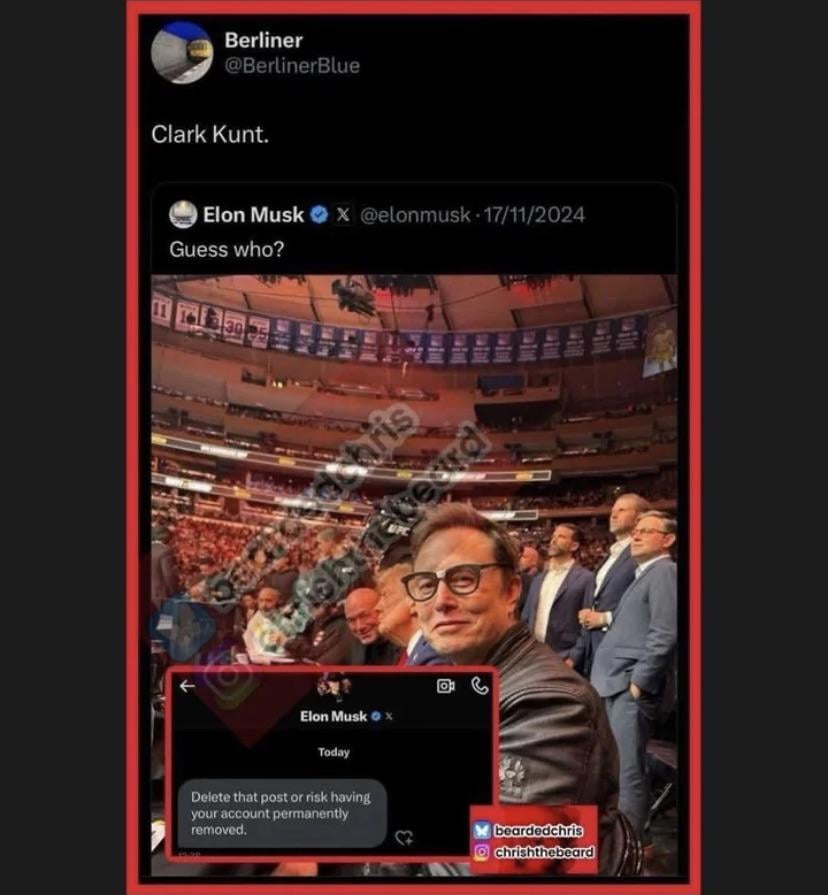Open Elon Musk's small quoted-post avatar

[x=183, y=215]
